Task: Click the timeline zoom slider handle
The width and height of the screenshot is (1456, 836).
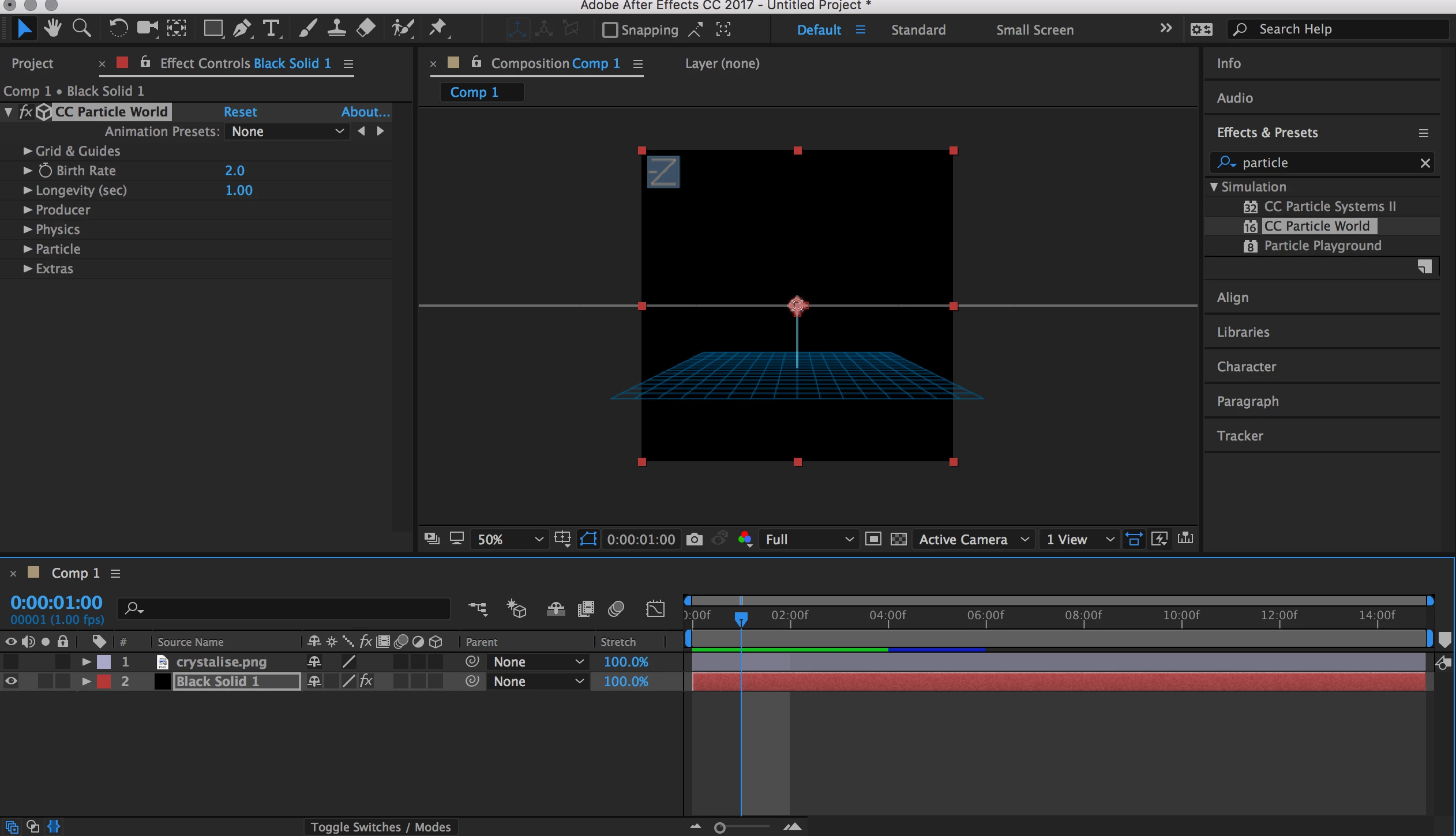Action: [719, 828]
